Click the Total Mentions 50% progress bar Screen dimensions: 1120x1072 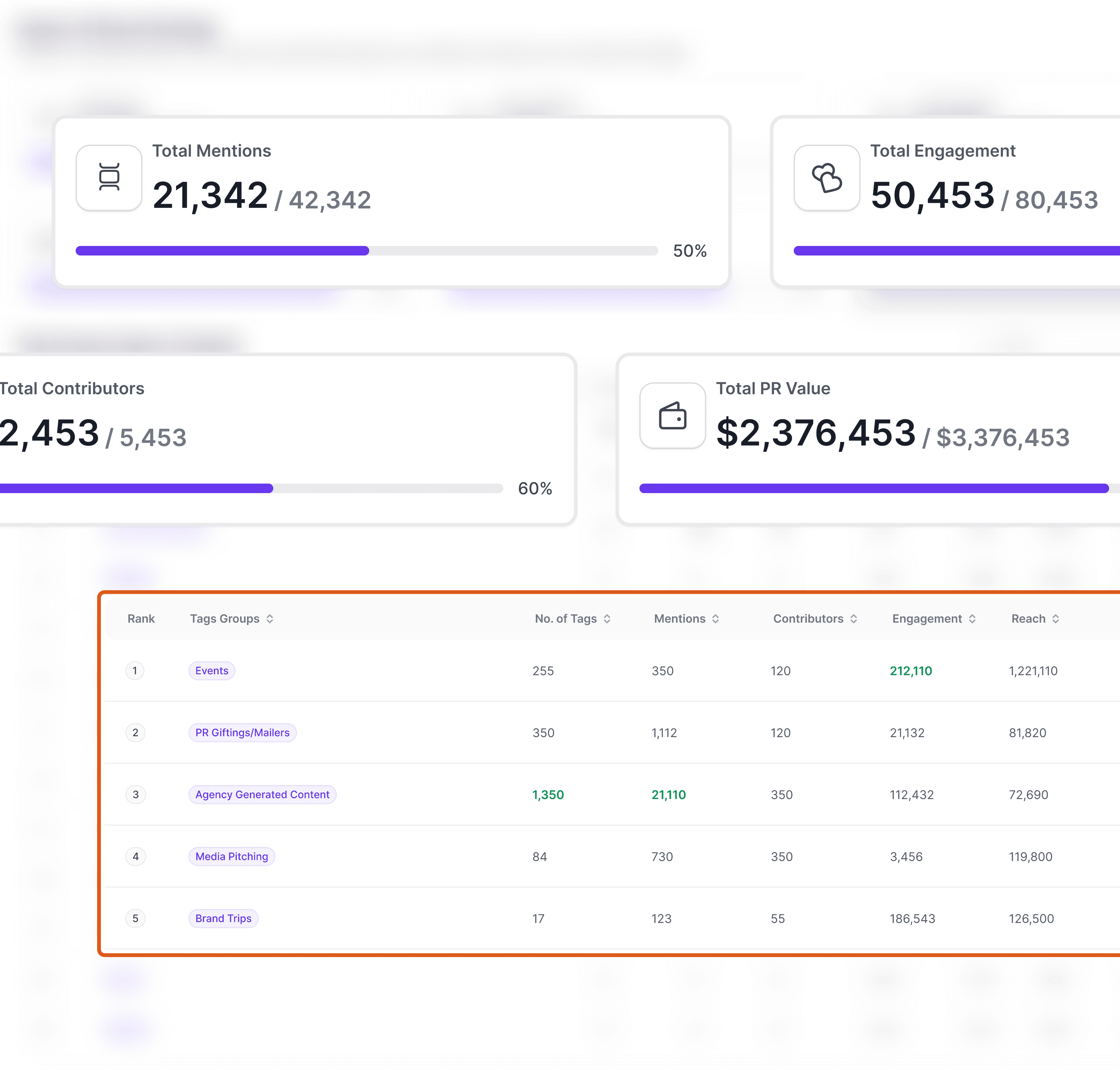(x=366, y=251)
